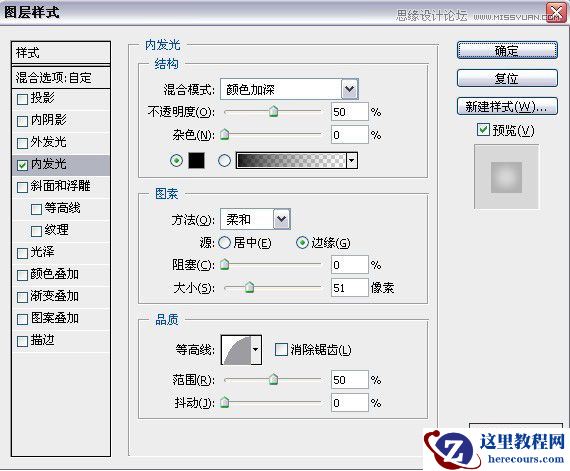The image size is (570, 471).
Task: Uncheck the 内发光 inner glow checkbox
Action: (x=23, y=165)
